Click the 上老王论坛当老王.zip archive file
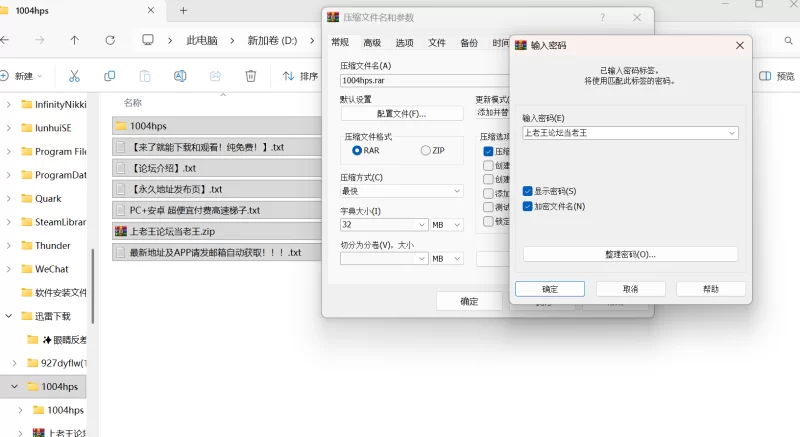The width and height of the screenshot is (800, 437). click(x=217, y=231)
